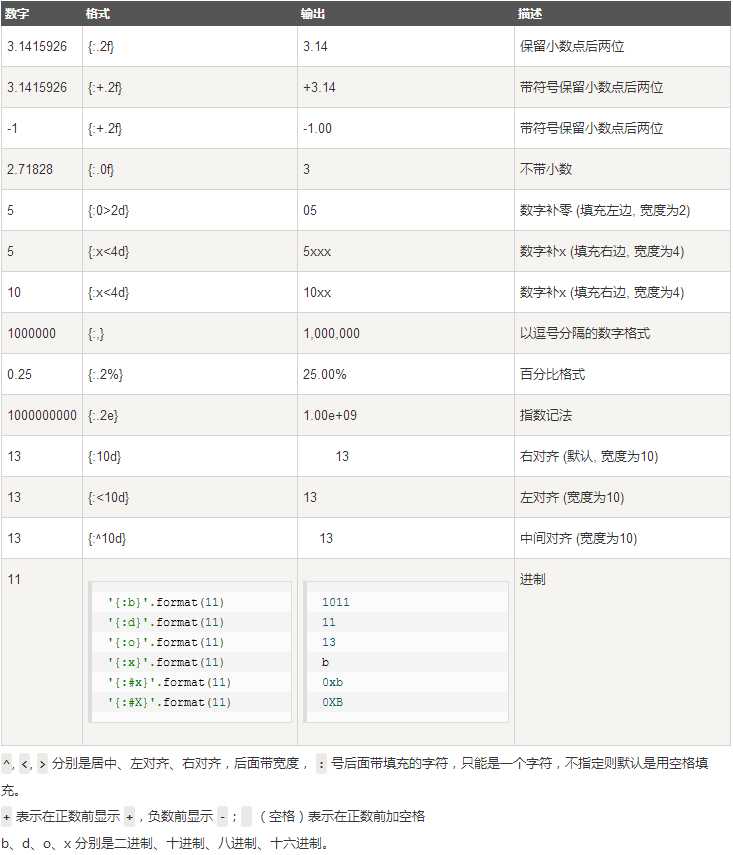This screenshot has width=733, height=855.
Task: Click description 数字补零 (填充左边, 宽度为2)
Action: pos(605,210)
